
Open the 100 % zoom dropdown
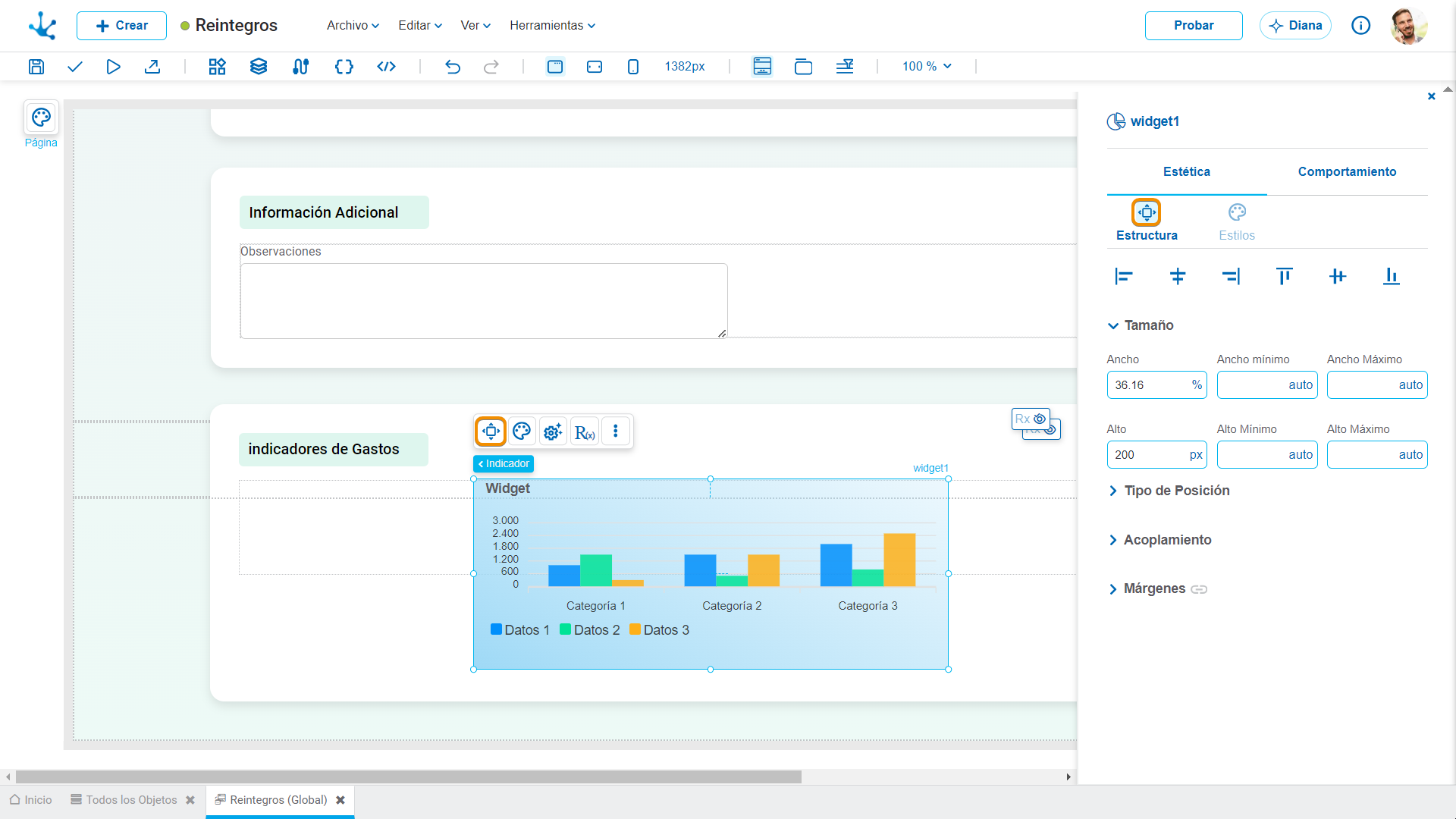coord(927,67)
